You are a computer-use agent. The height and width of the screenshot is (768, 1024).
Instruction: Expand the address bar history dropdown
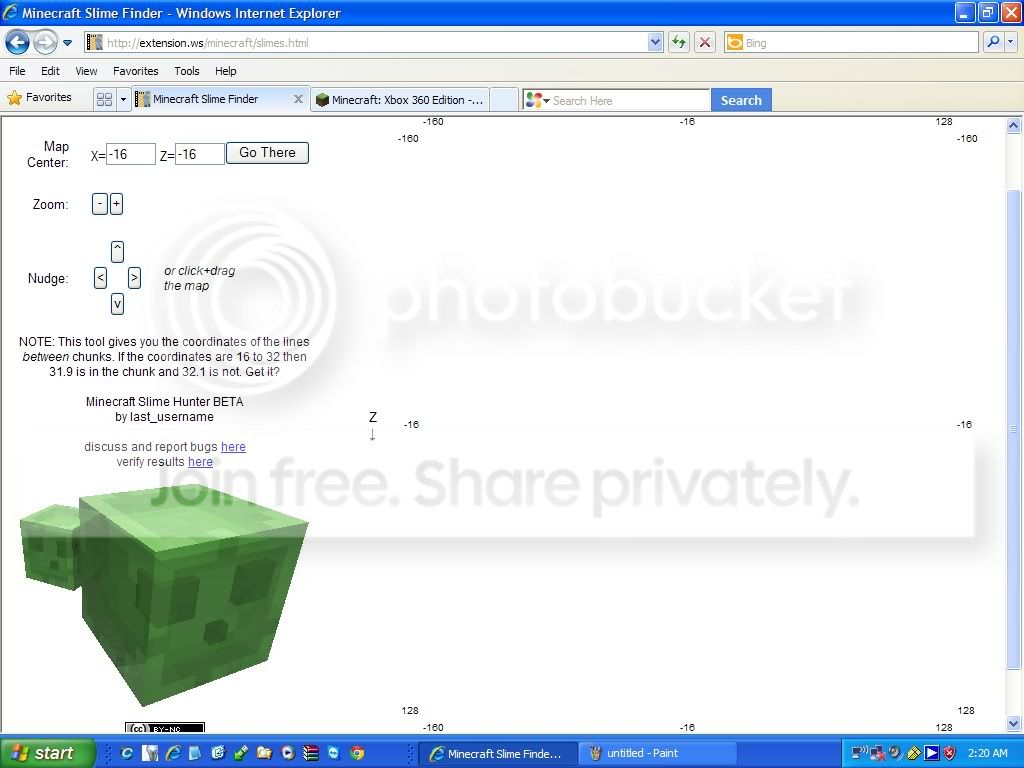pos(655,42)
